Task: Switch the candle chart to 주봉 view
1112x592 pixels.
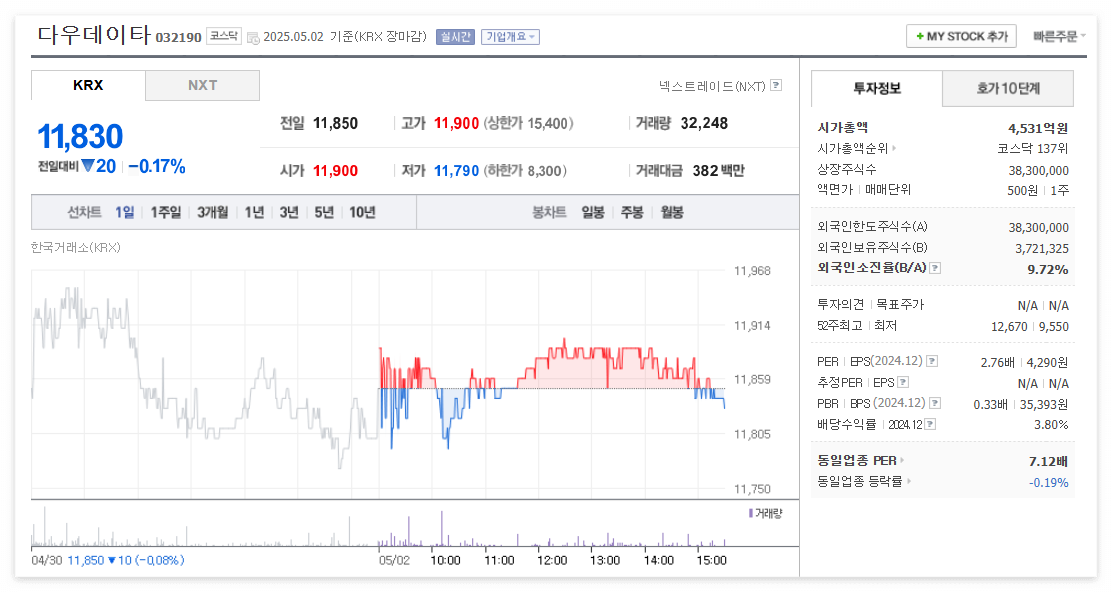Action: coord(631,211)
